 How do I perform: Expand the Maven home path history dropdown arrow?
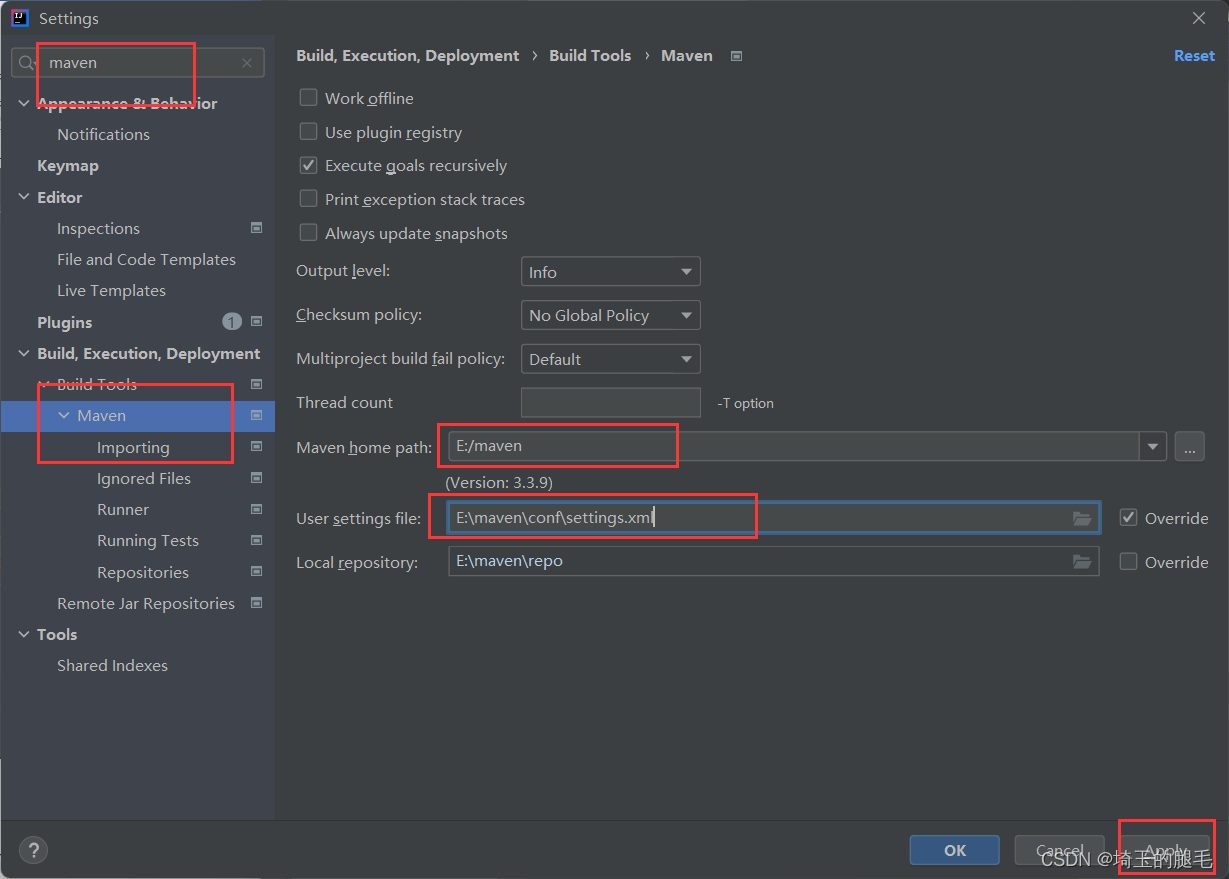point(1152,447)
